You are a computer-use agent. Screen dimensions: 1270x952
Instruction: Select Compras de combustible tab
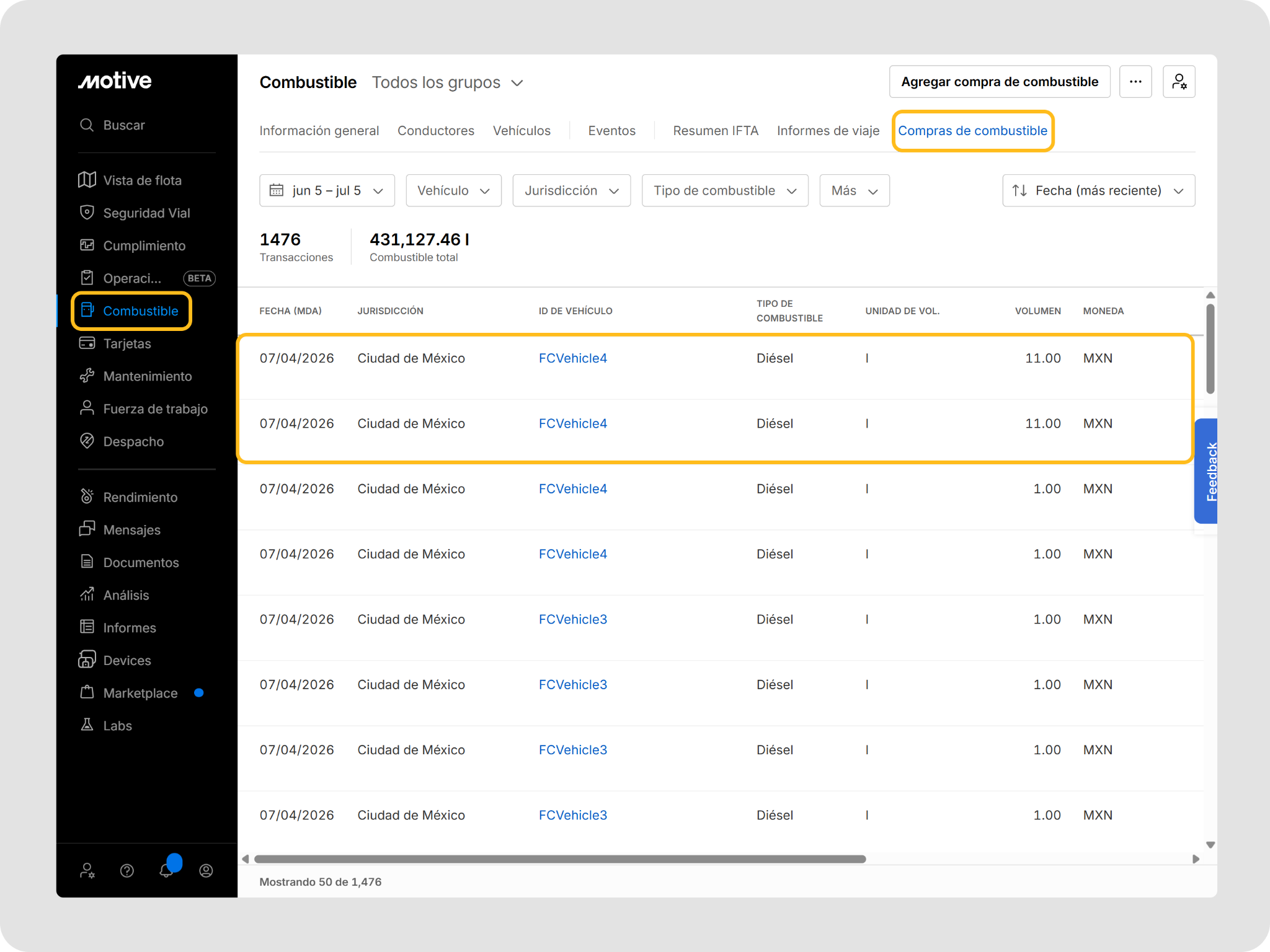point(972,131)
